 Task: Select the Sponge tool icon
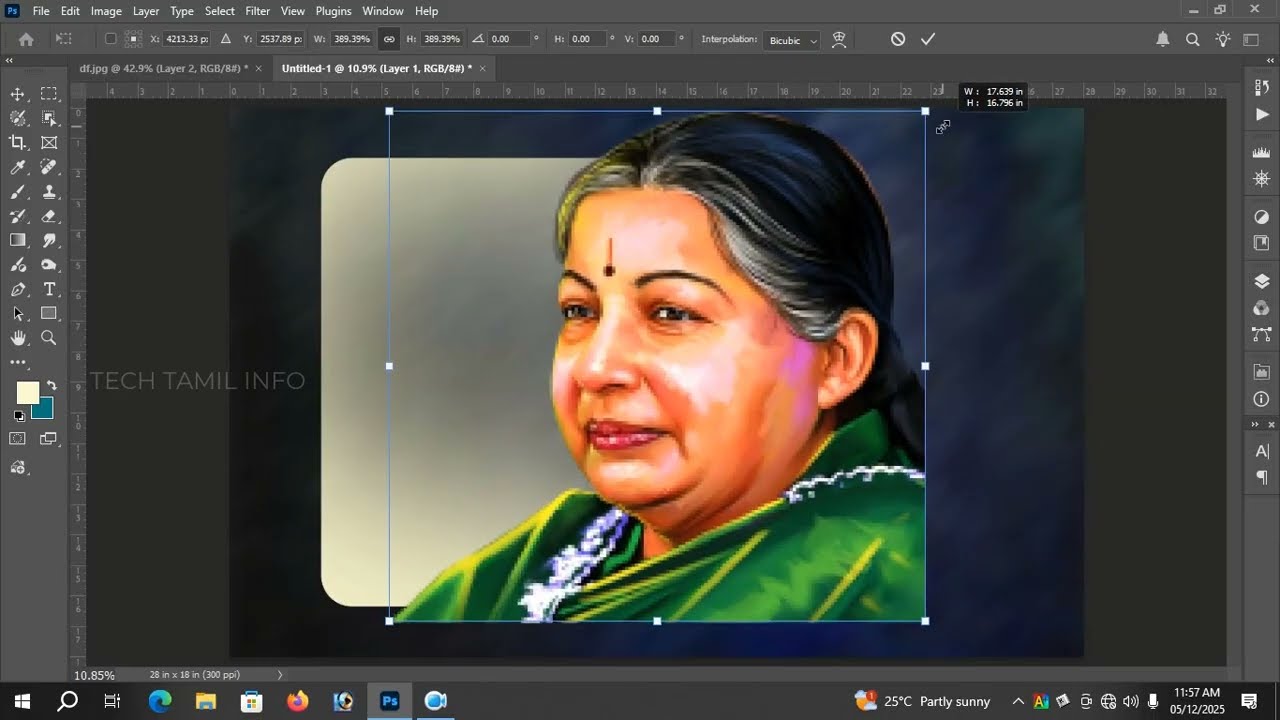click(x=48, y=265)
